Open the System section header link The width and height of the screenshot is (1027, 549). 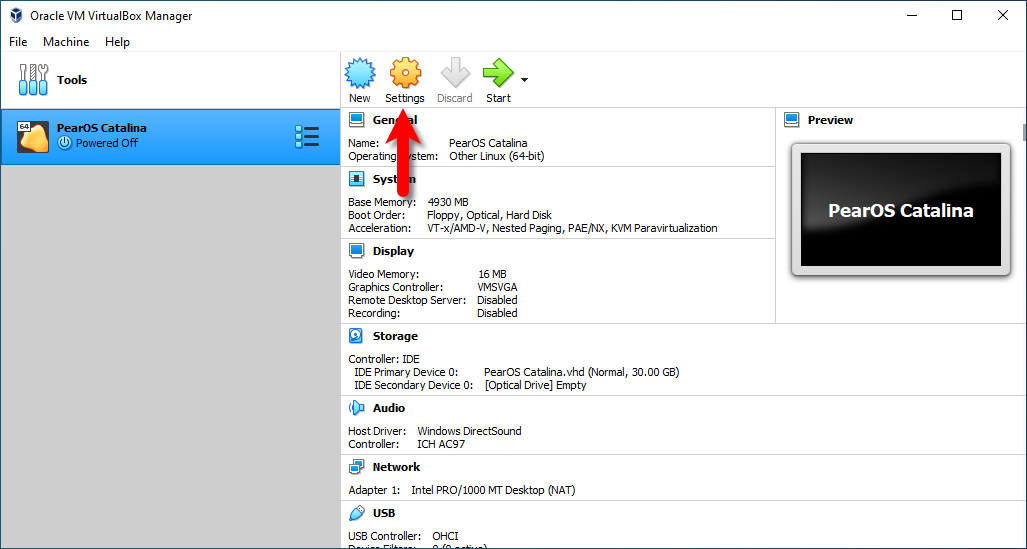tap(394, 179)
